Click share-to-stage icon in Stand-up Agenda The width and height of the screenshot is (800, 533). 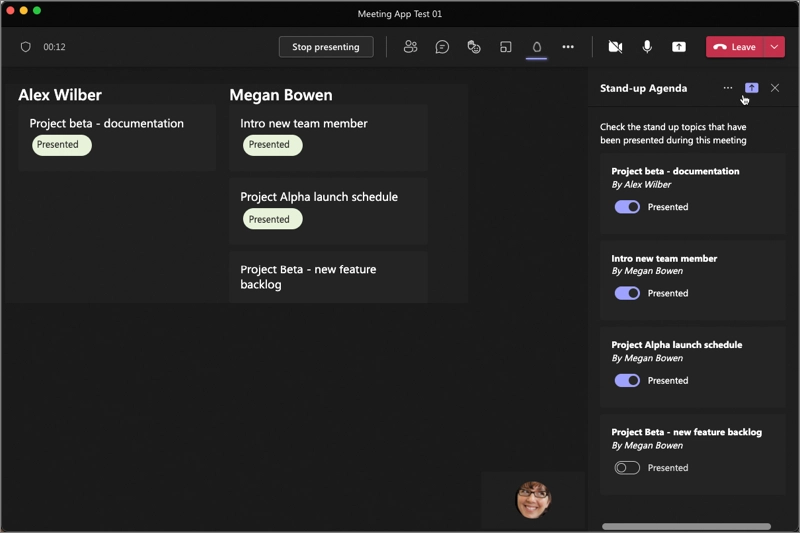point(752,88)
